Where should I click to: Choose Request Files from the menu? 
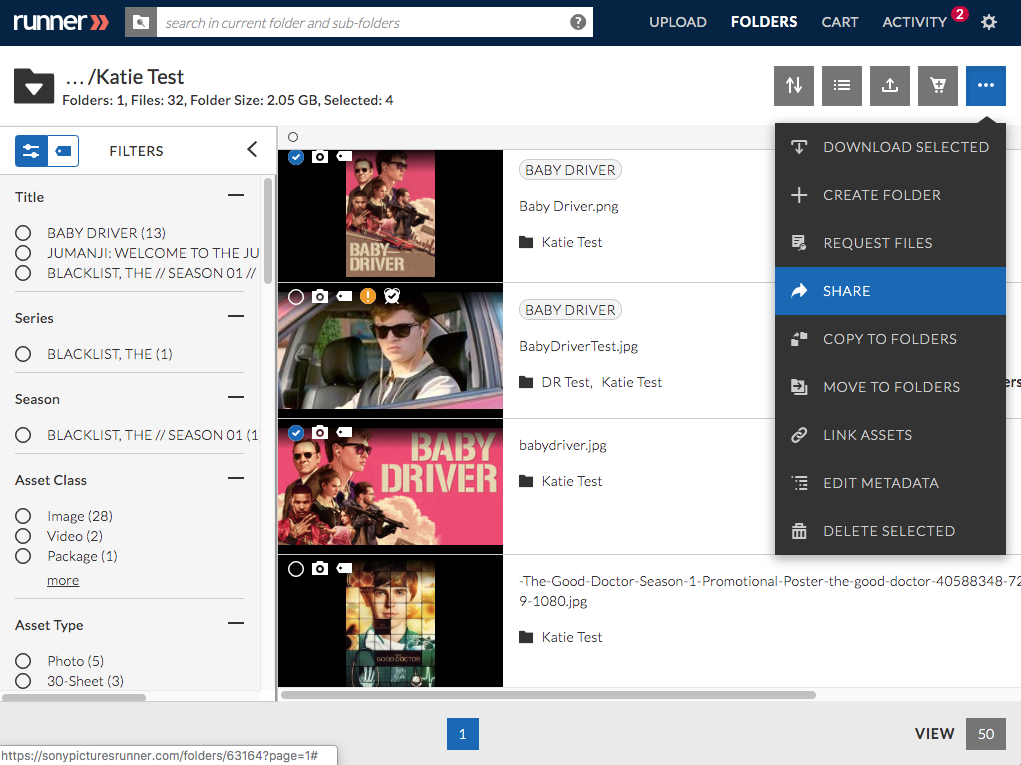point(890,243)
